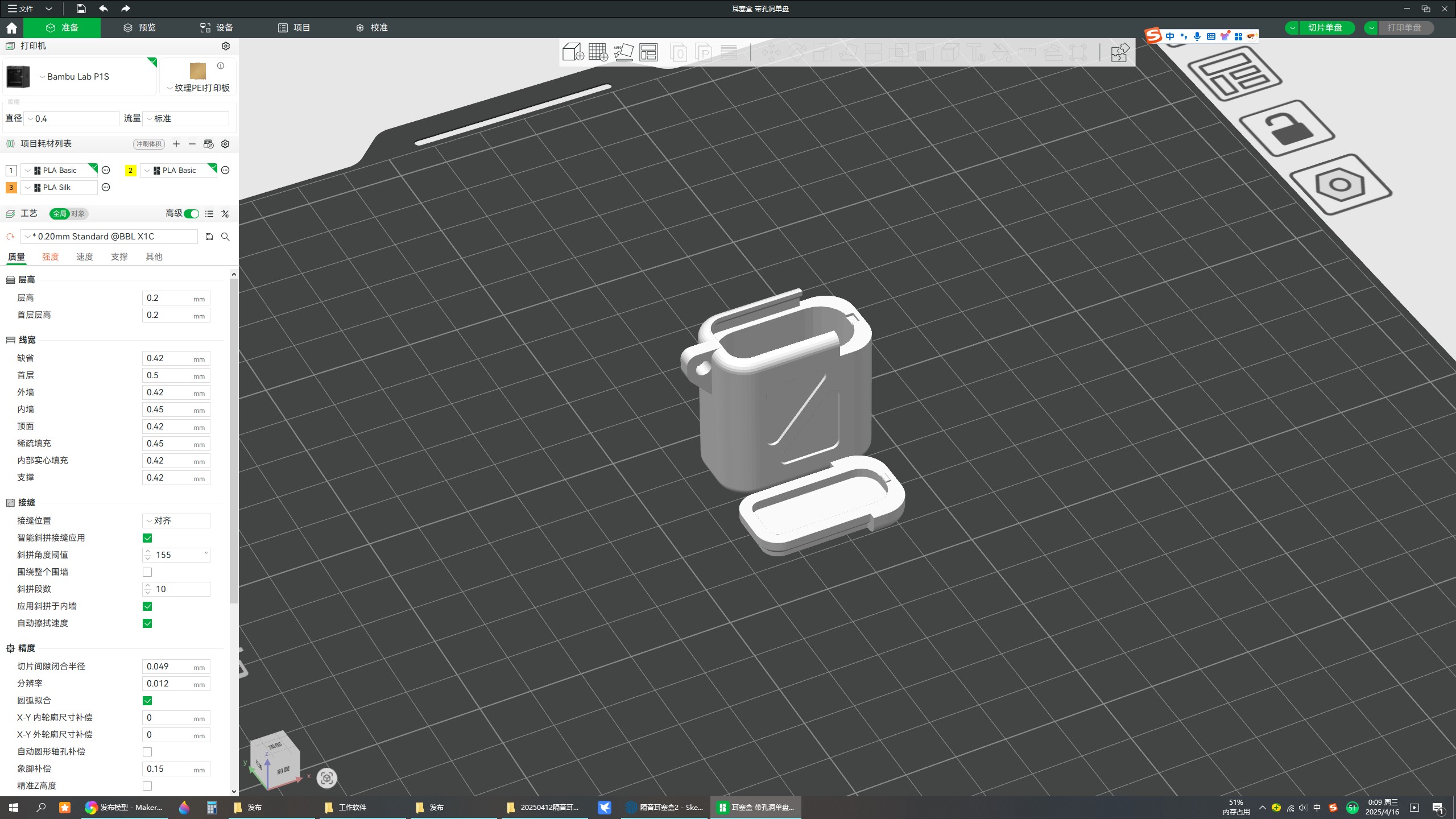The image size is (1456, 819).
Task: Click the 切片单盘 slice button
Action: point(1326,28)
